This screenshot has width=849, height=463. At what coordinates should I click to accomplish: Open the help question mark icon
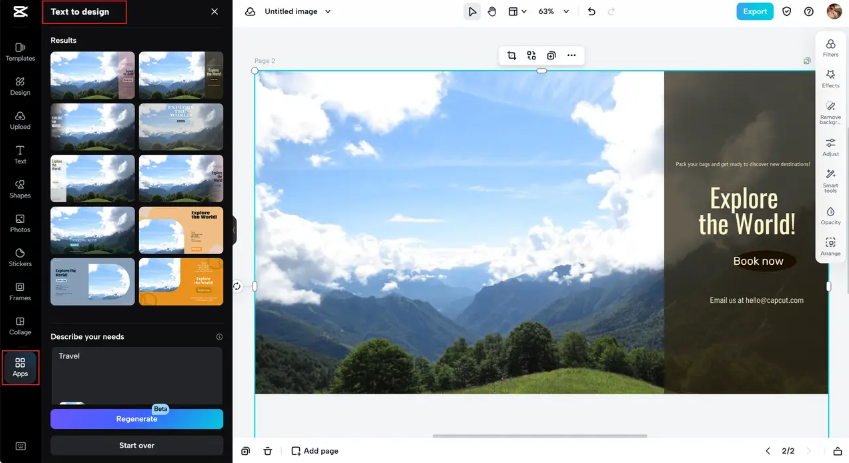[x=808, y=11]
